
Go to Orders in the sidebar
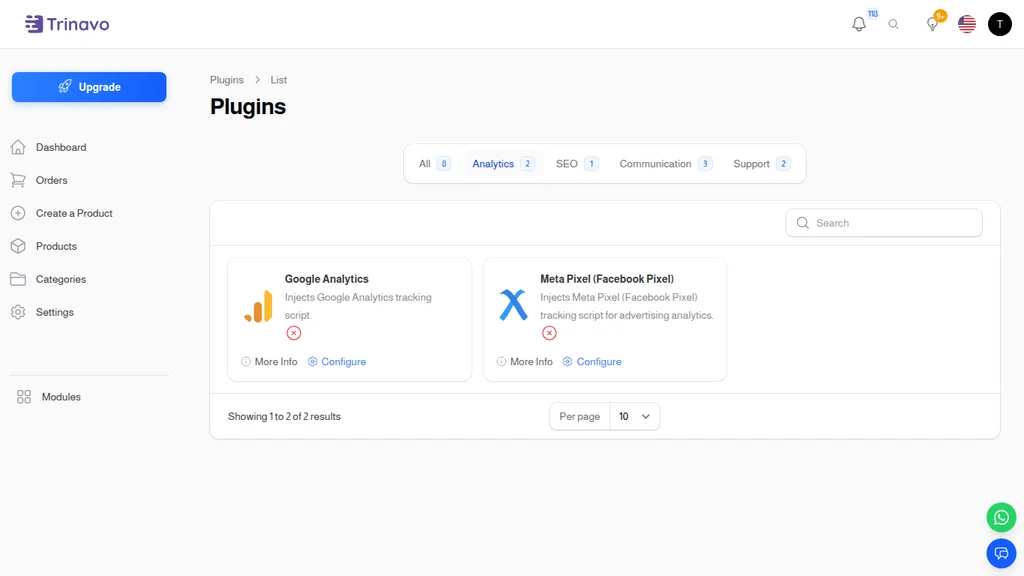(52, 180)
